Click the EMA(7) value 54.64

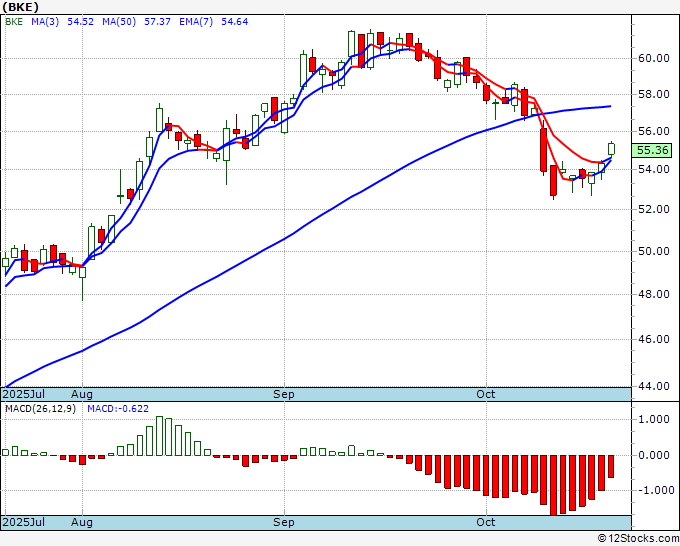(x=235, y=21)
